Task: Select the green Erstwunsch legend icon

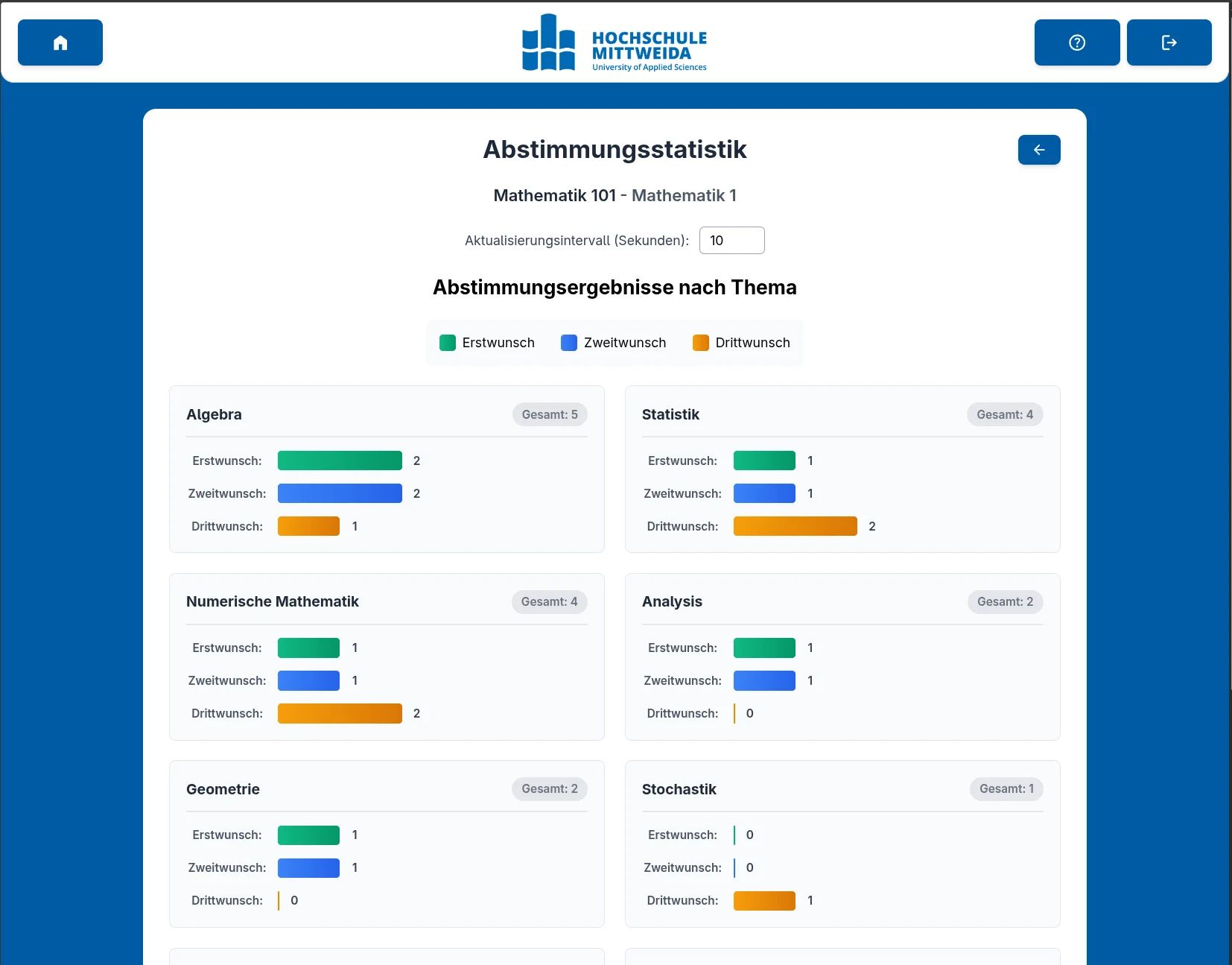Action: pos(447,343)
